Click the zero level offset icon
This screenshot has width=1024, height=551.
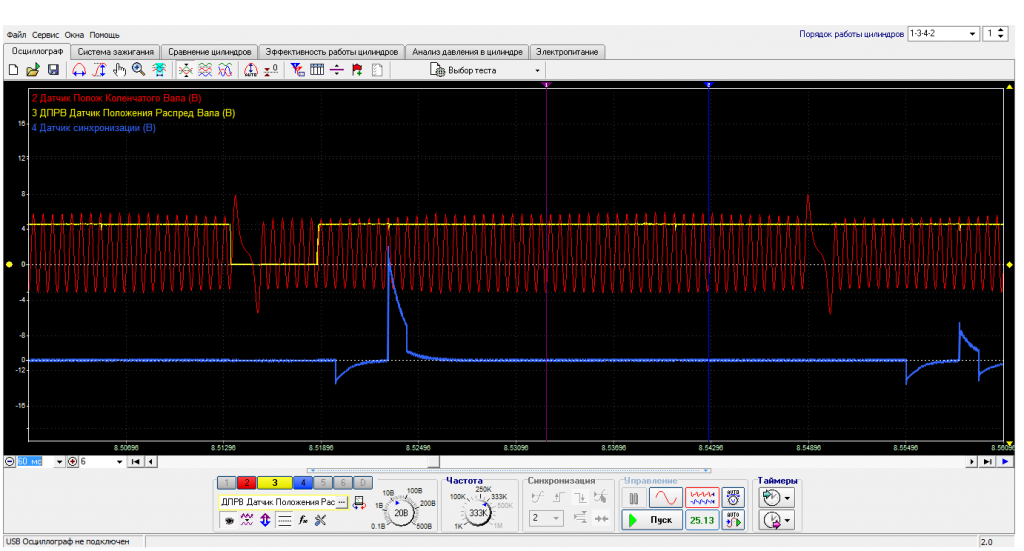coord(271,70)
